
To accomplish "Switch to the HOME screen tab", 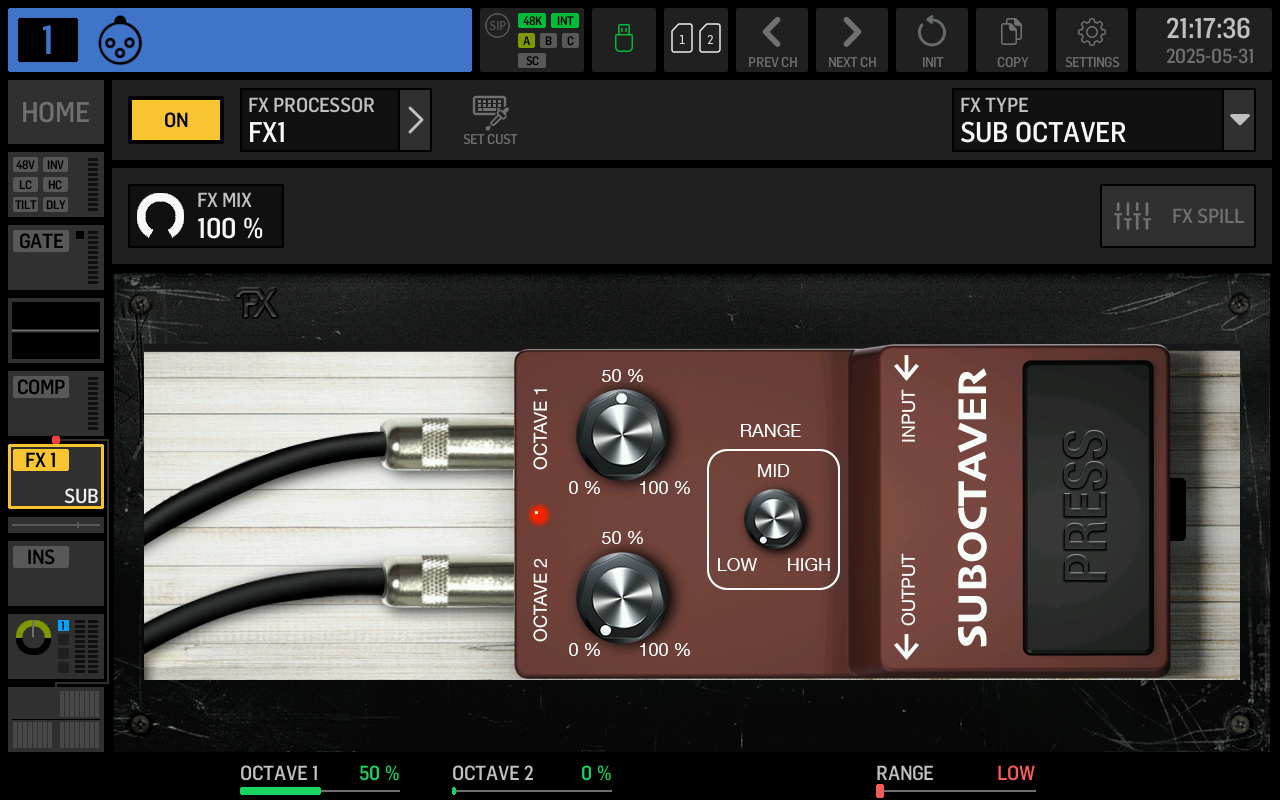I will click(x=55, y=112).
